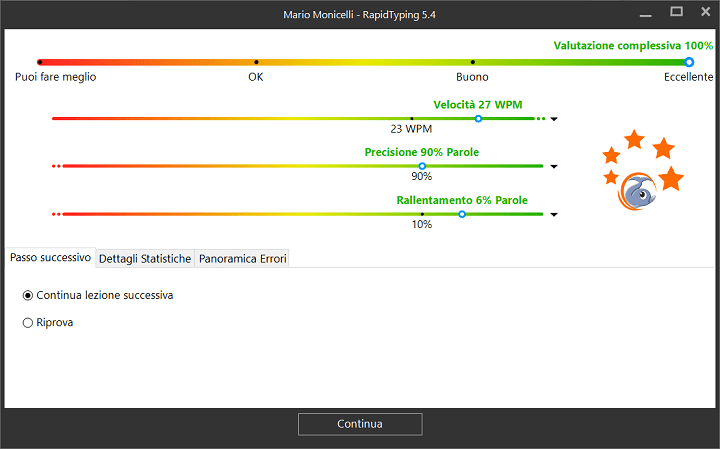Click the Buono point on rating scale
This screenshot has width=720, height=449.
tap(472, 62)
